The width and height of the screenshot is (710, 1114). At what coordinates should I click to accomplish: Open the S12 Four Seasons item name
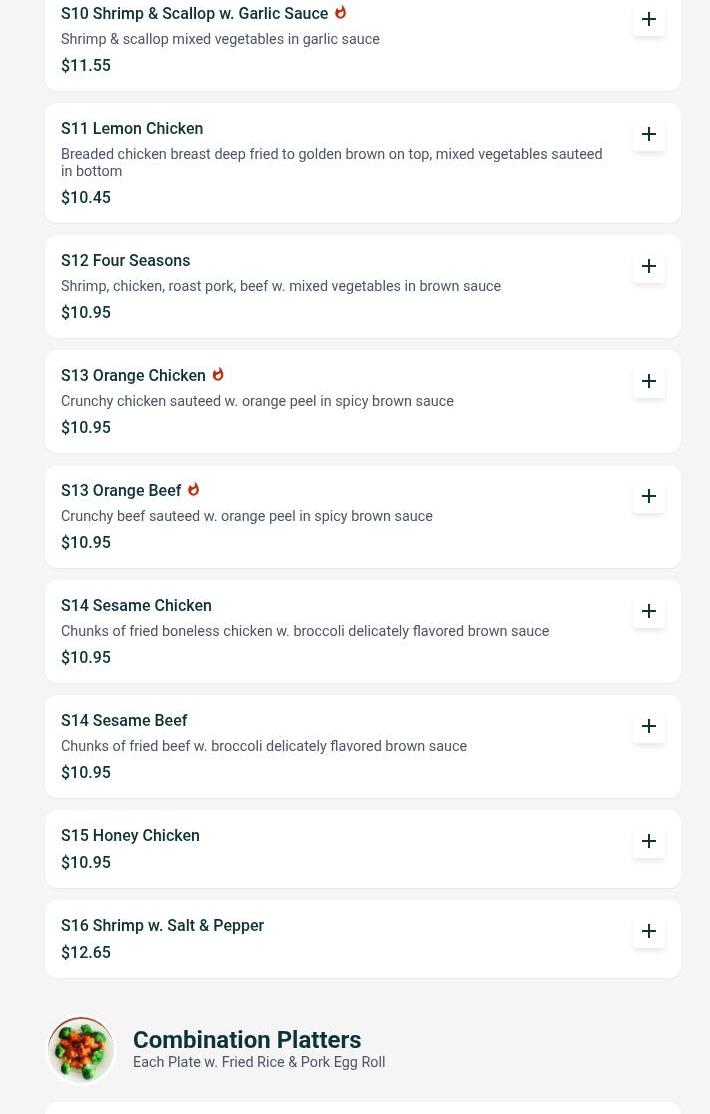126,261
